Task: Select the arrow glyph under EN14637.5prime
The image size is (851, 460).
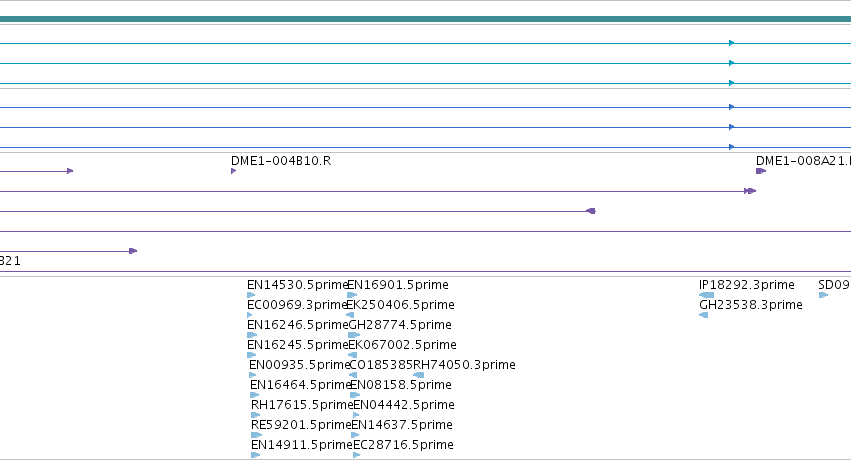Action: (x=355, y=435)
